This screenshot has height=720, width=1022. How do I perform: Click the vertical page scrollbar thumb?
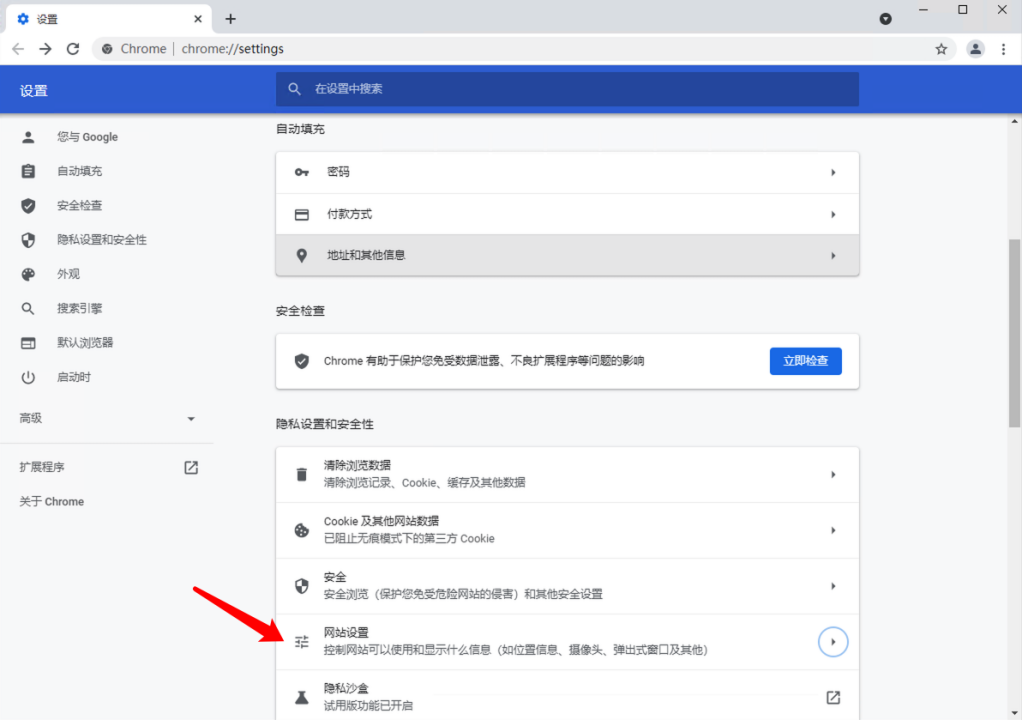point(1014,333)
